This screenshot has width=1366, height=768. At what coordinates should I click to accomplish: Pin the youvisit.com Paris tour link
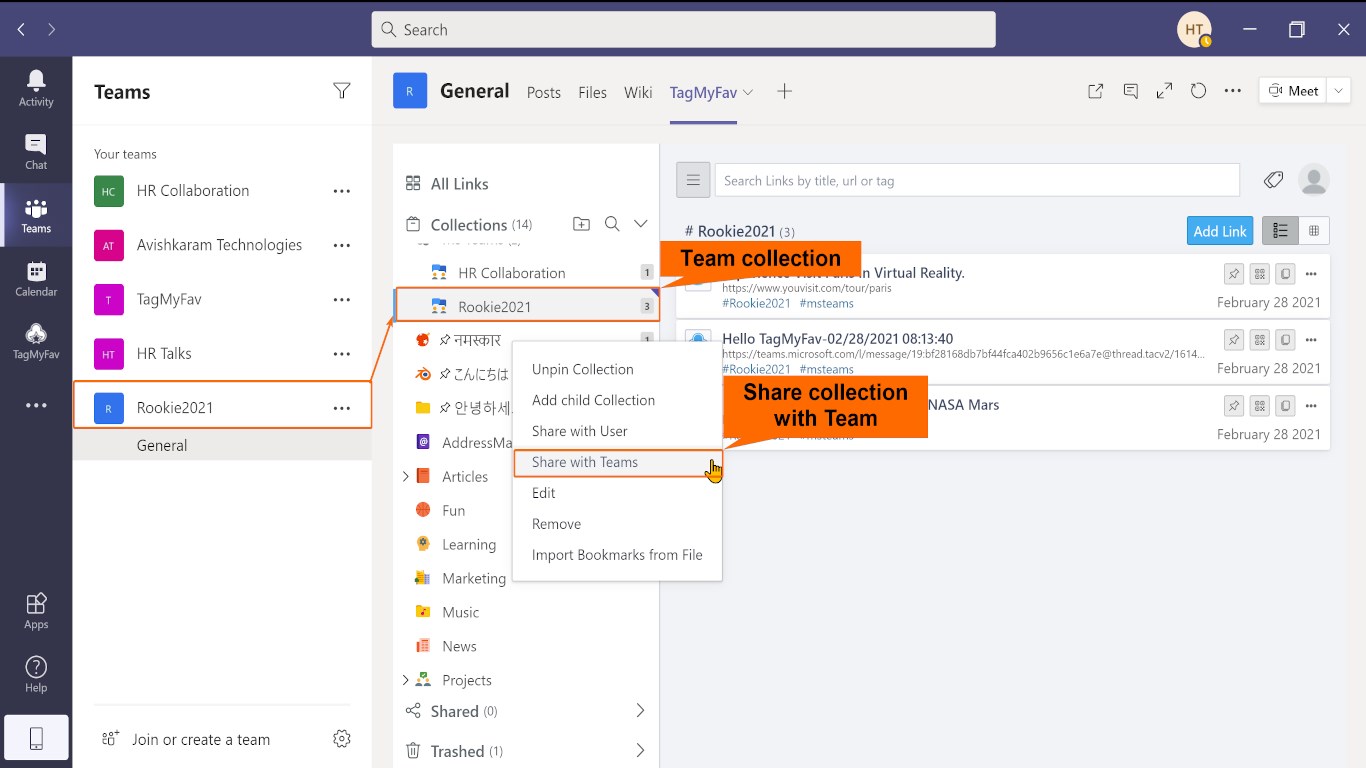pos(1234,273)
